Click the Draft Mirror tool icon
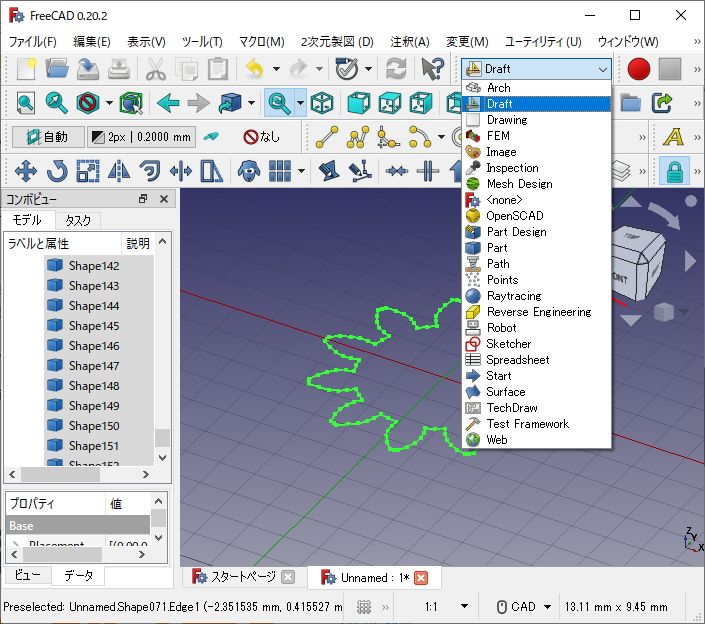Image resolution: width=705 pixels, height=624 pixels. coord(119,171)
